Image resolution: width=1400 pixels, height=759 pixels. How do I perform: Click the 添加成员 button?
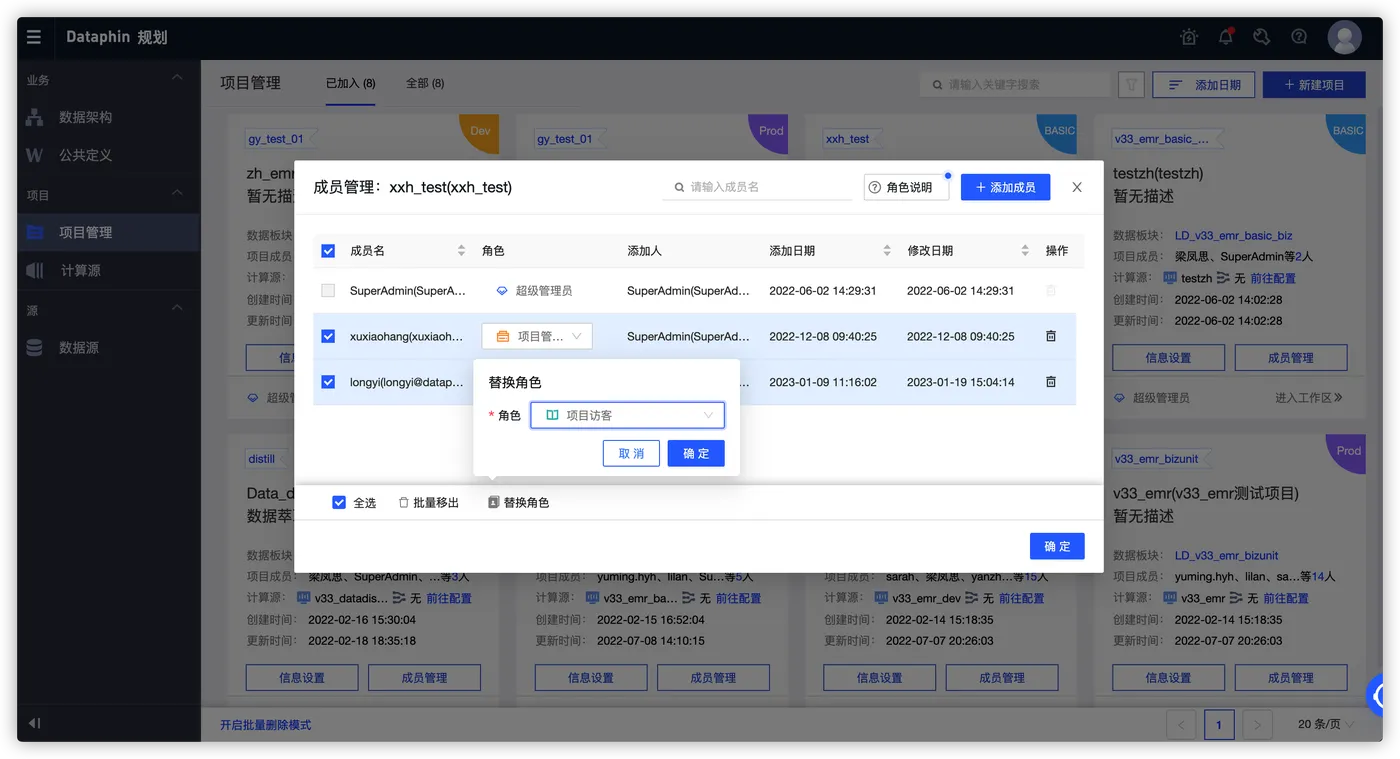[x=1005, y=187]
